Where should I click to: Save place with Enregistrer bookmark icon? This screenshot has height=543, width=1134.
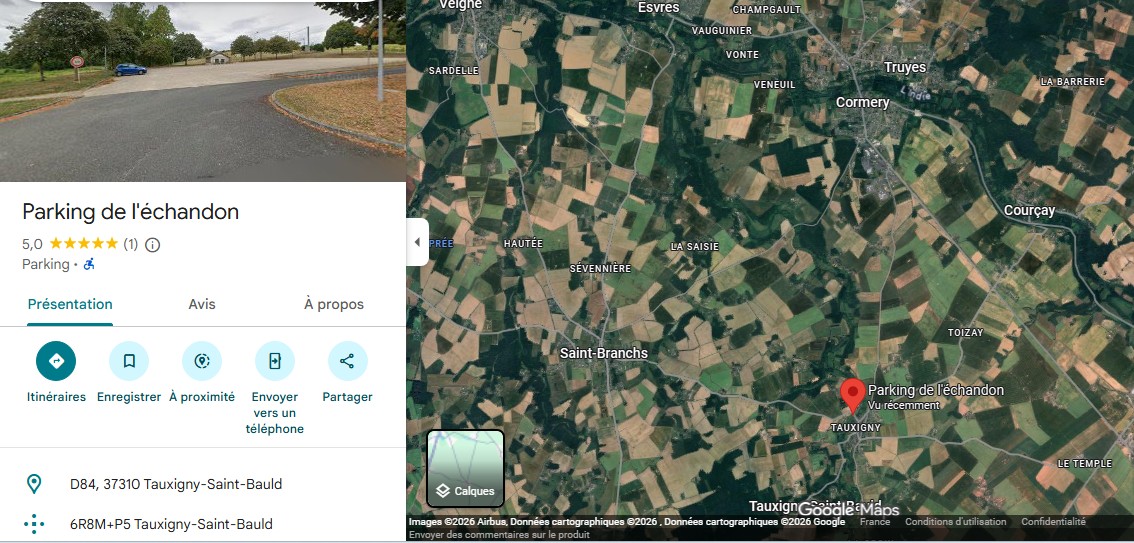coord(129,361)
